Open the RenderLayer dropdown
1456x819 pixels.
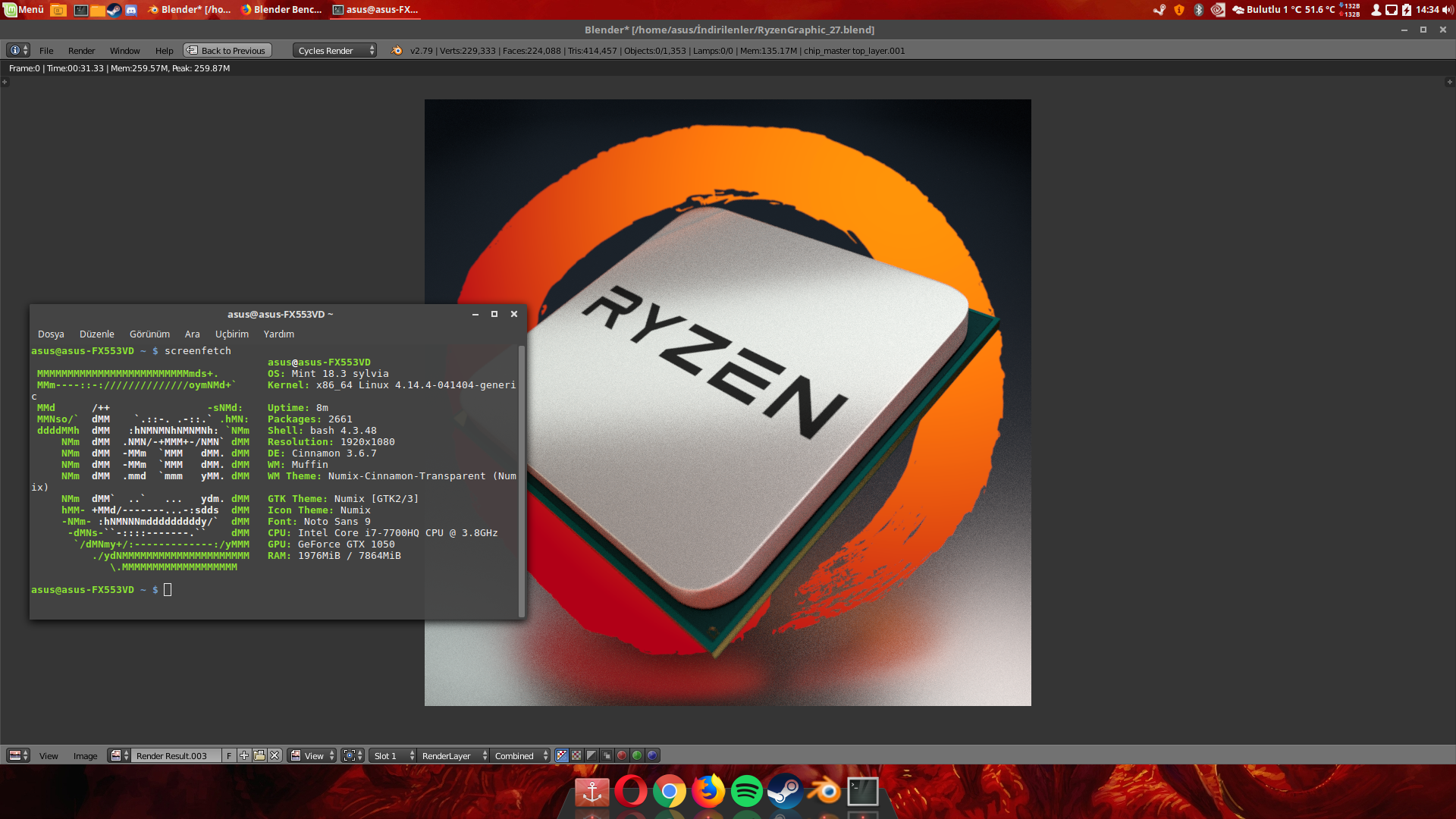(453, 755)
